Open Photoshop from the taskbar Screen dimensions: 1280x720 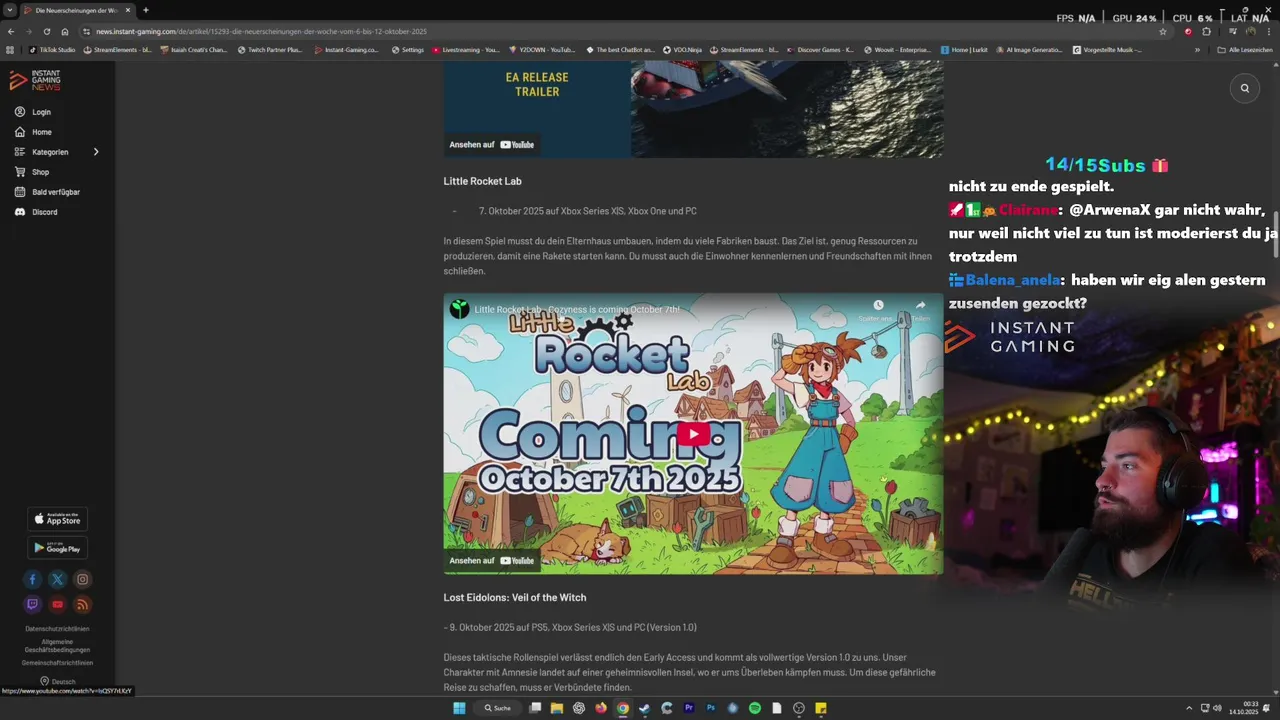(711, 708)
